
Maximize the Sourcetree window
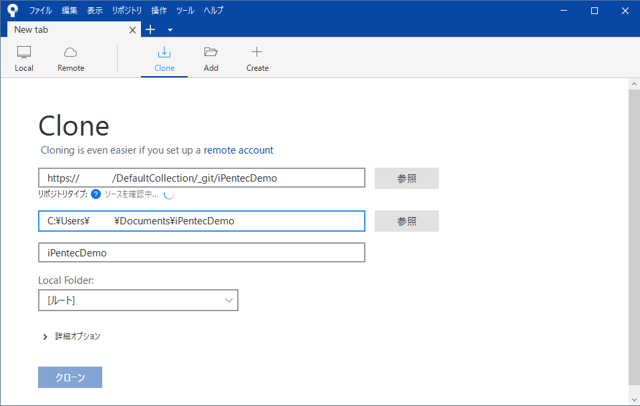pos(594,11)
